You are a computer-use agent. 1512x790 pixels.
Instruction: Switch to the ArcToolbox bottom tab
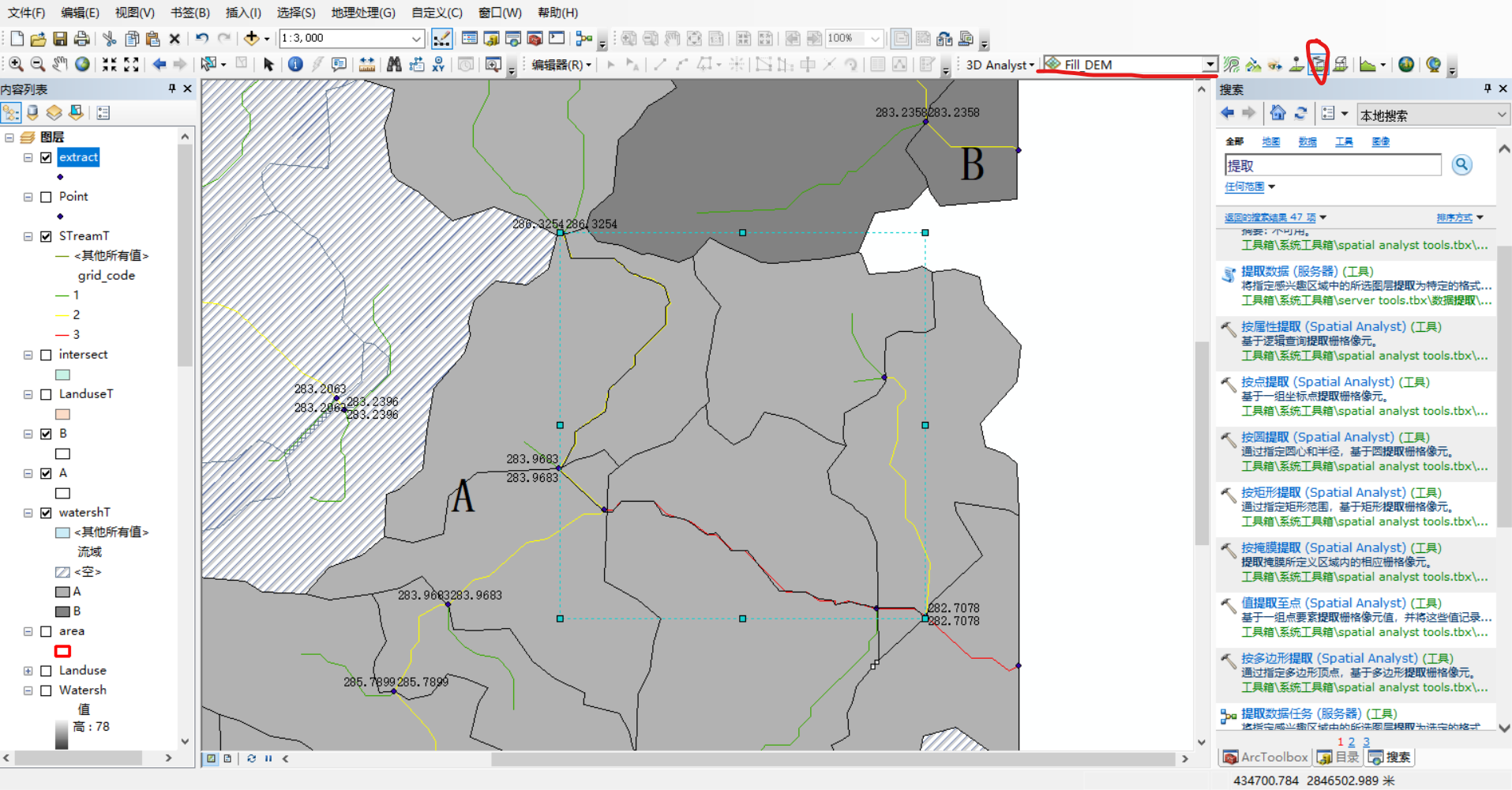point(1265,757)
